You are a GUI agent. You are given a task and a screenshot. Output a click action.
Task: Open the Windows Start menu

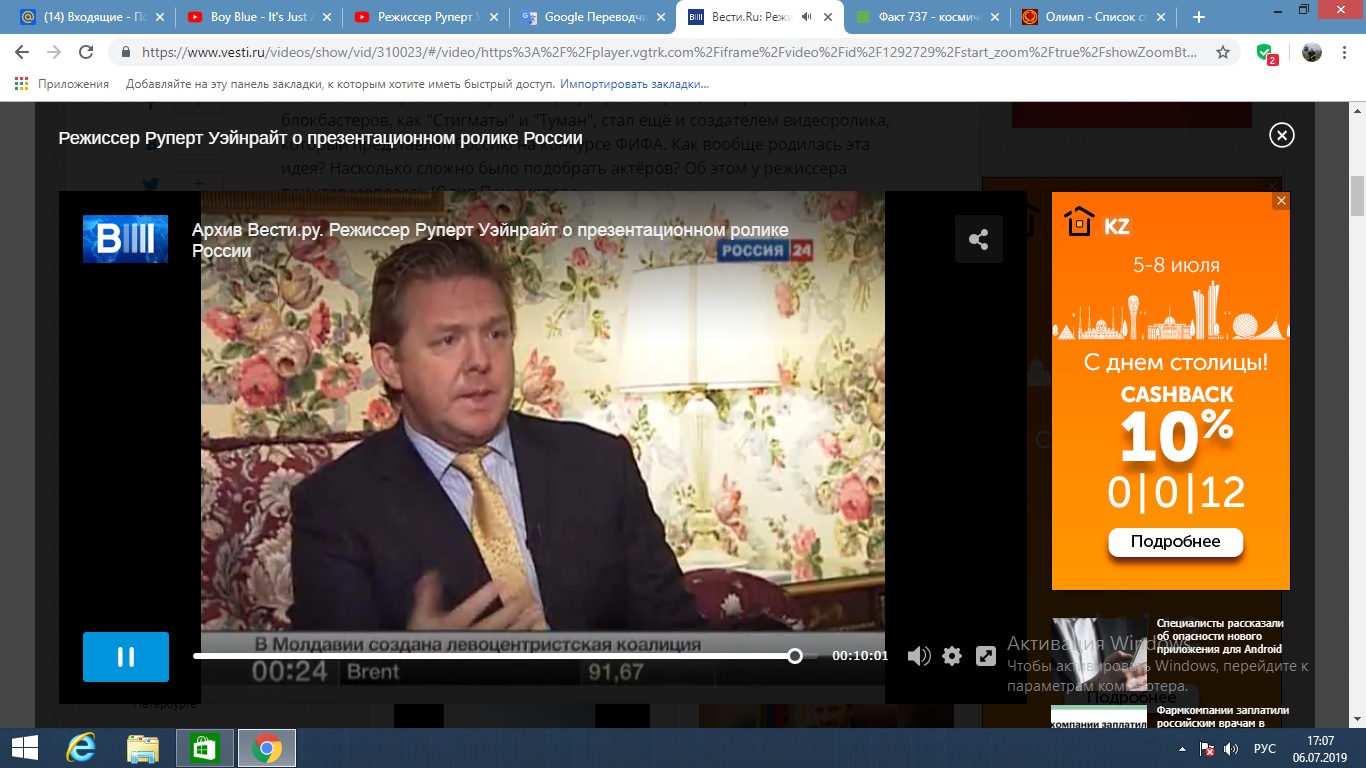[24, 747]
